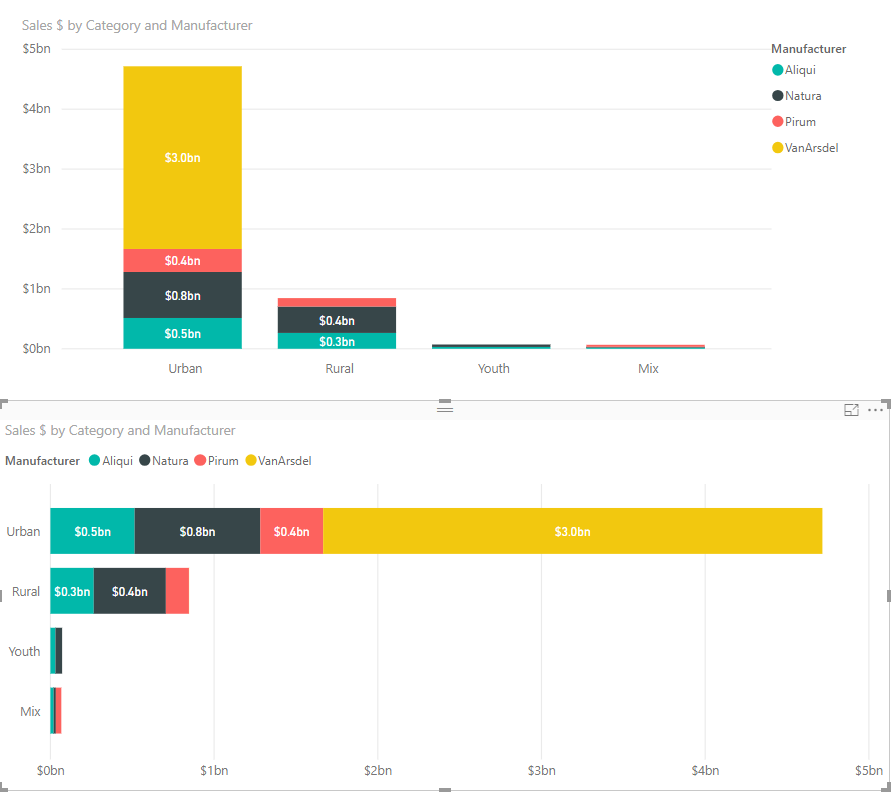894x792 pixels.
Task: Select the Pirum segment of Mix horizontal bar
Action: click(x=58, y=710)
